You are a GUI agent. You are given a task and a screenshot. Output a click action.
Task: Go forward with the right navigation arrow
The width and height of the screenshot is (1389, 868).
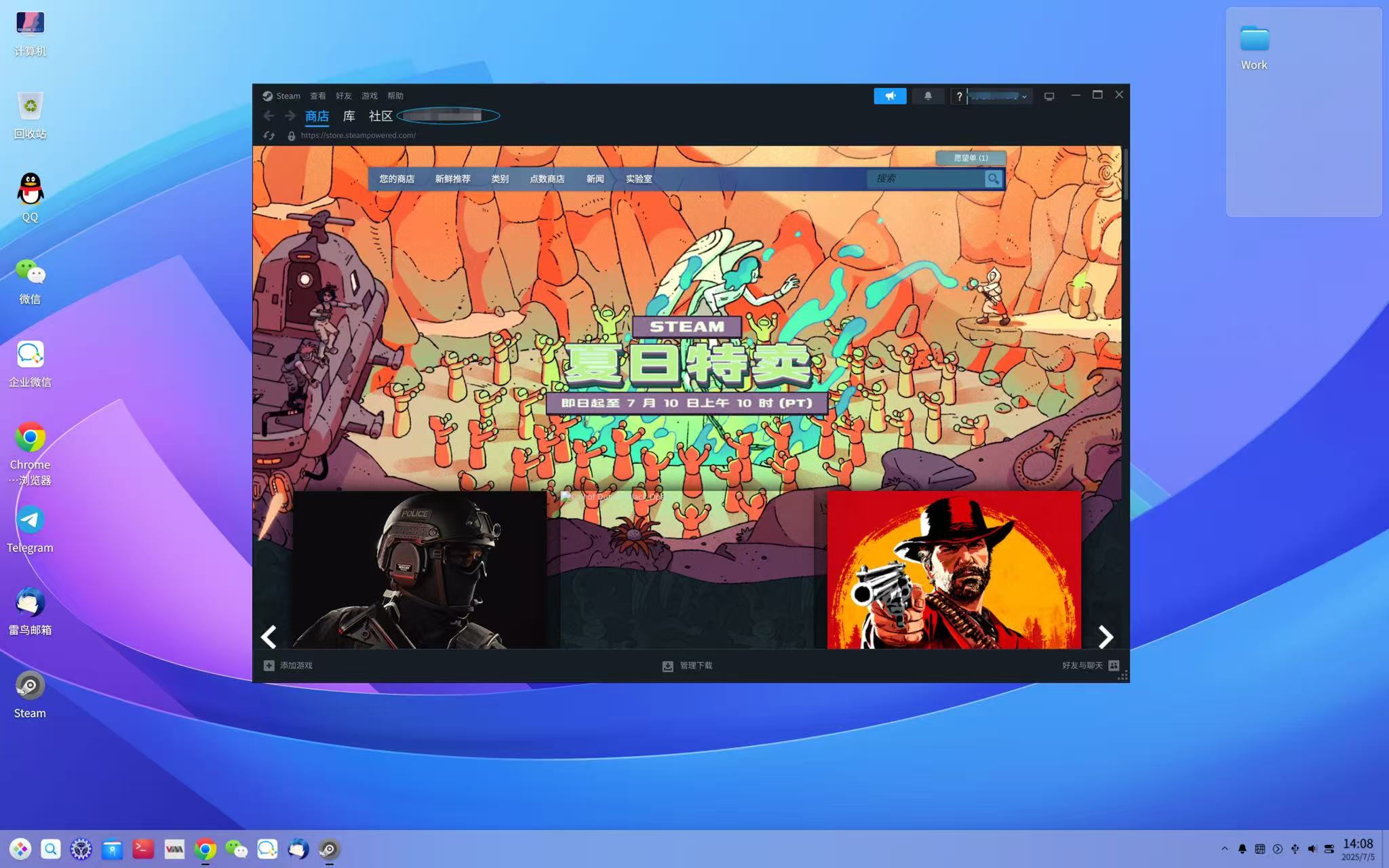290,116
